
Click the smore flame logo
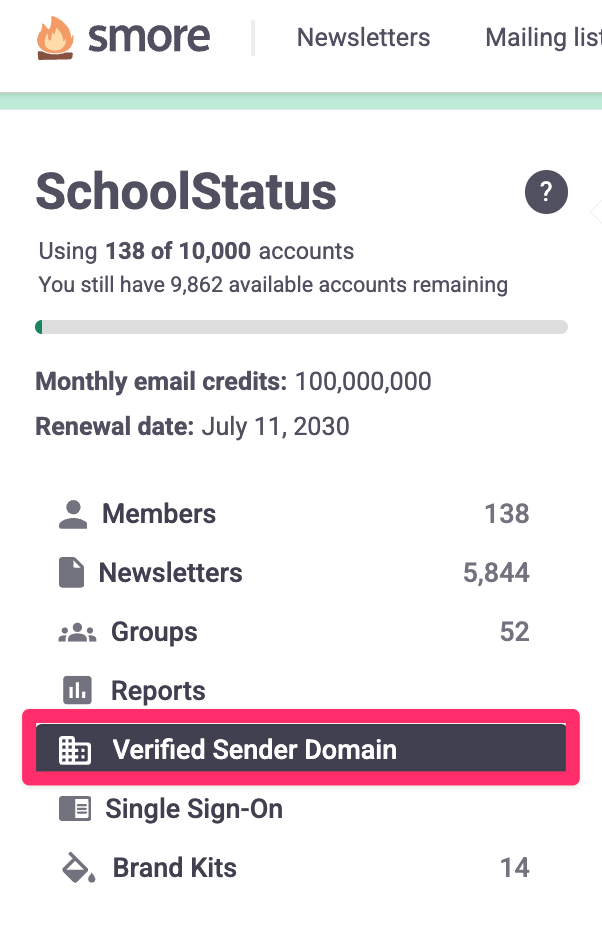(x=56, y=38)
